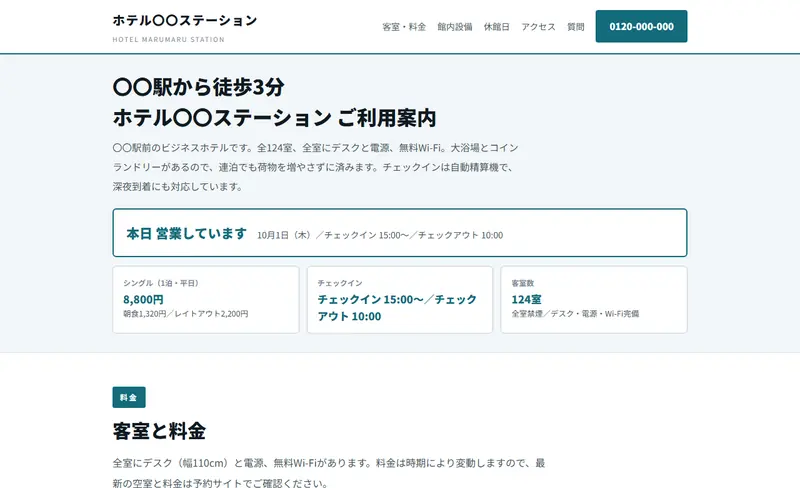Viewport: 800px width, 488px height.
Task: Click the チェックイン card label
Action: coord(340,283)
